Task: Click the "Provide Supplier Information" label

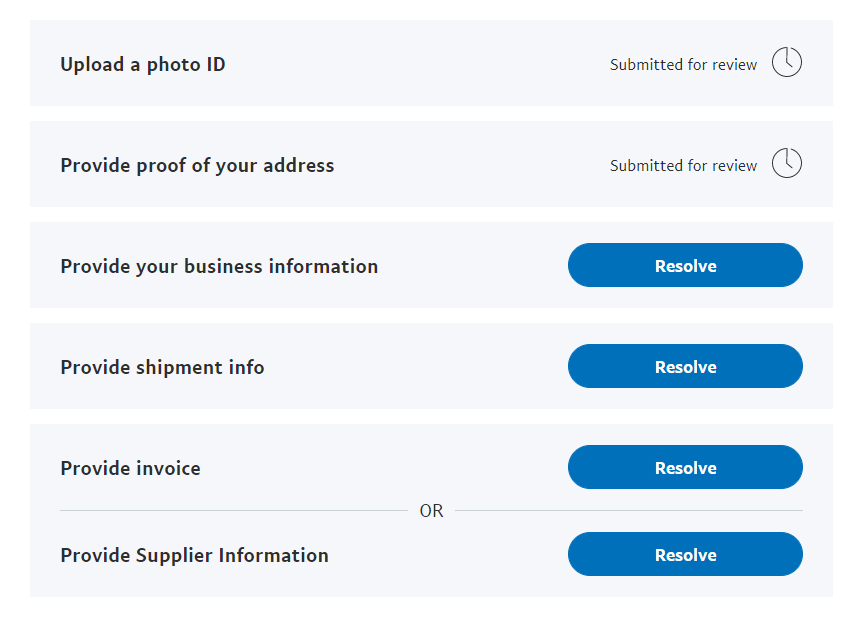Action: click(x=194, y=556)
